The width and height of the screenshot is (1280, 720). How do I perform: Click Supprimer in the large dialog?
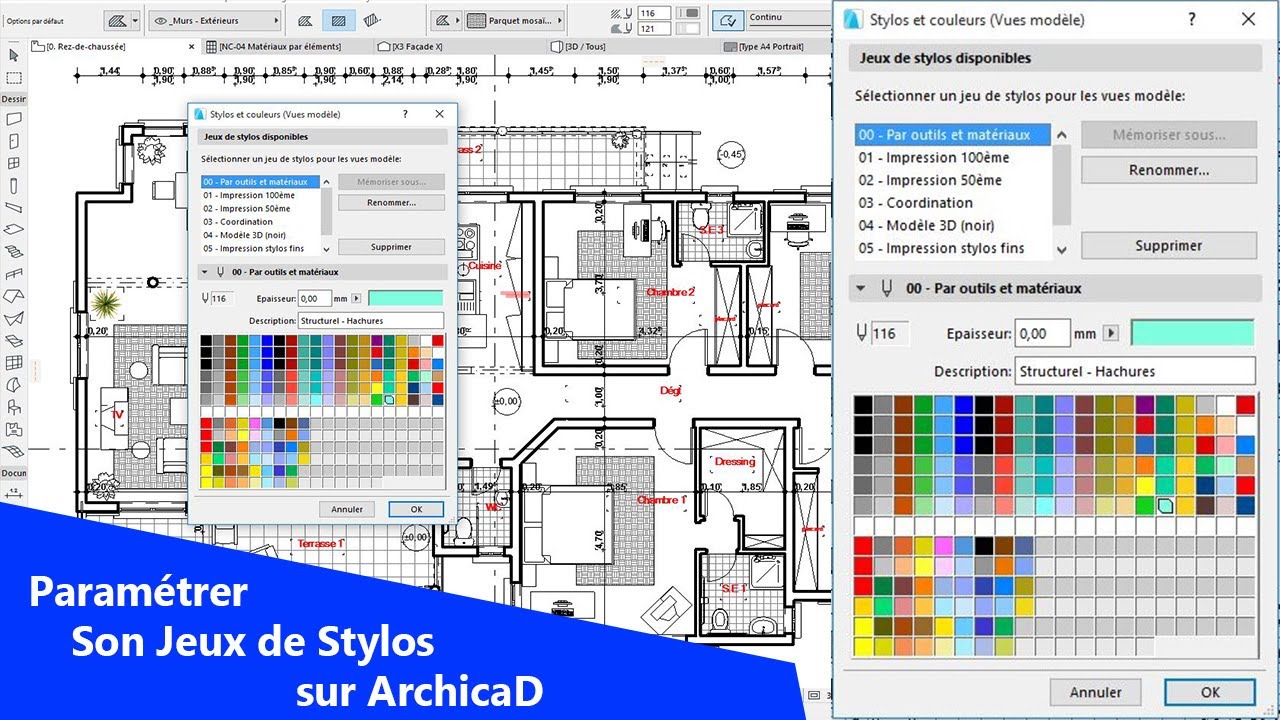point(1169,245)
